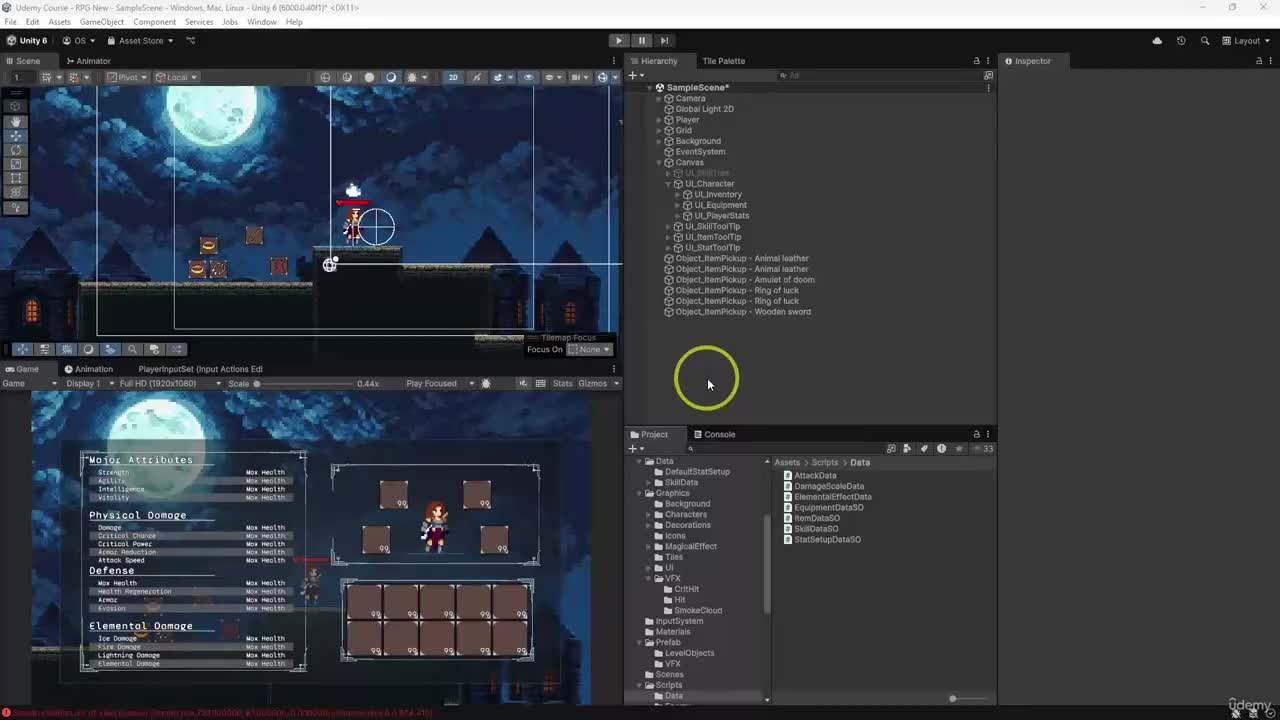Open the Scene view more options menu
The height and width of the screenshot is (720, 1280).
614,61
